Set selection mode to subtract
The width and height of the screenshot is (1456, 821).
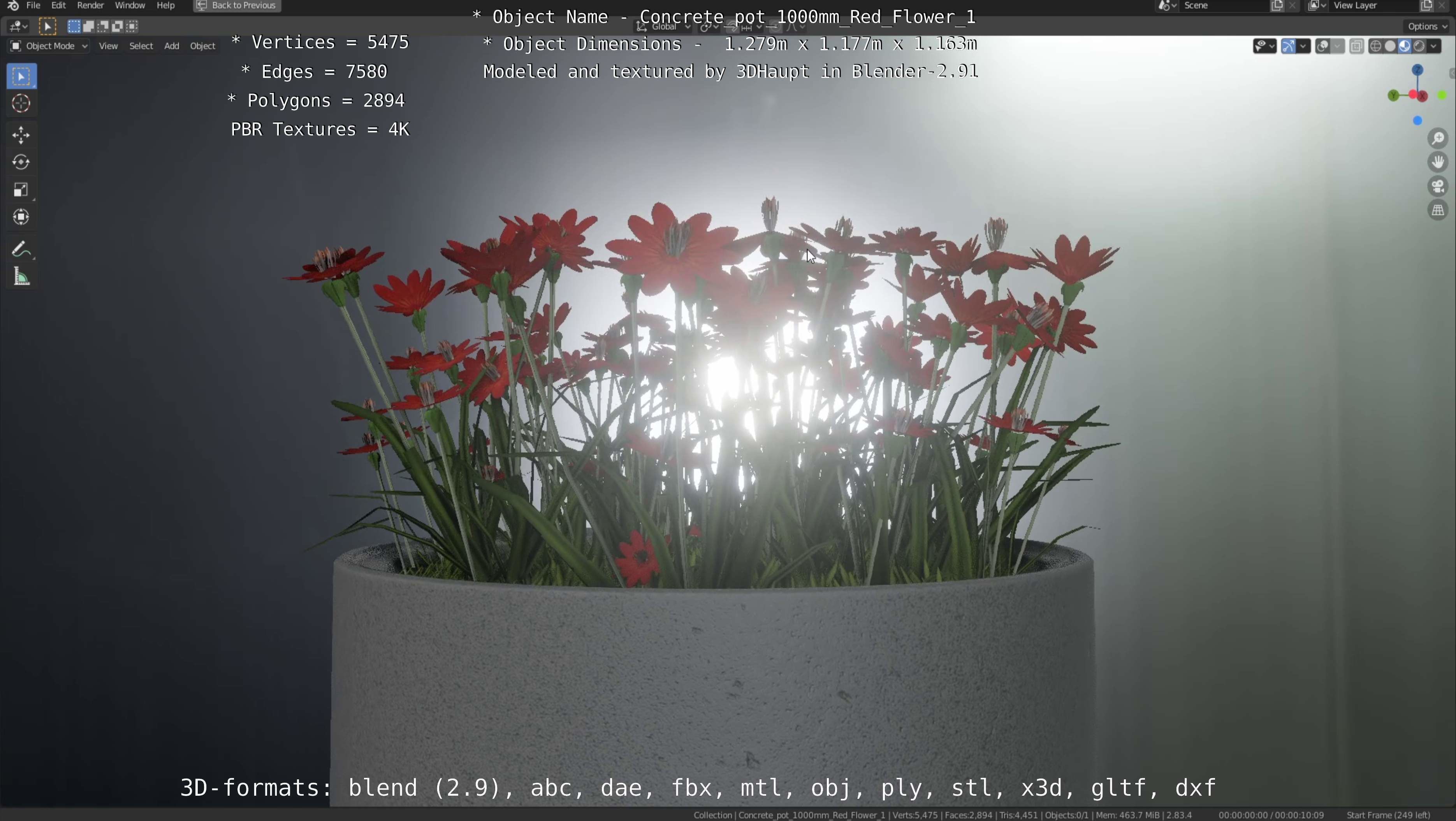point(104,26)
